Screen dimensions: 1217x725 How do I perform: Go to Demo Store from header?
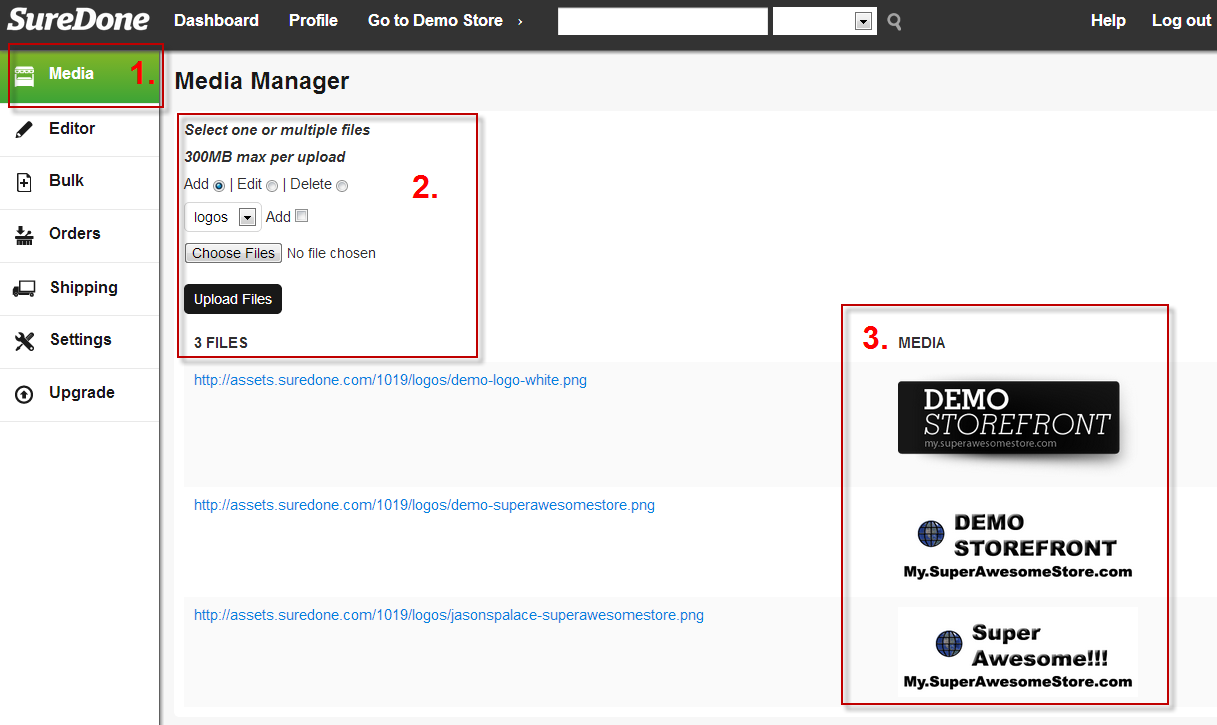[x=445, y=20]
